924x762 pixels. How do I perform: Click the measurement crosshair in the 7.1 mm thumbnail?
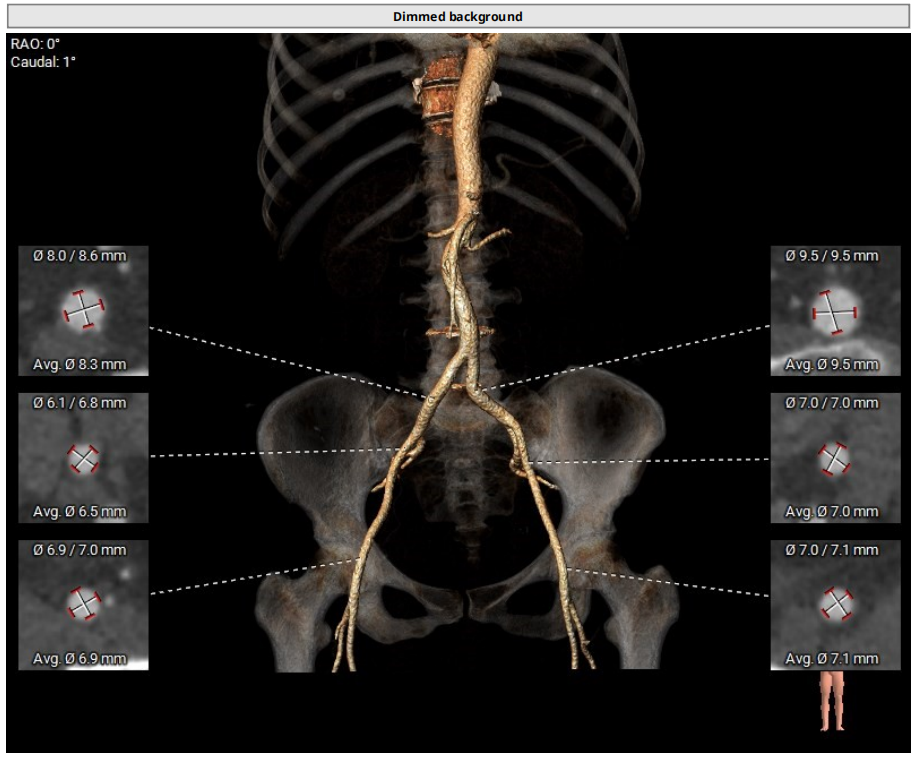(835, 603)
